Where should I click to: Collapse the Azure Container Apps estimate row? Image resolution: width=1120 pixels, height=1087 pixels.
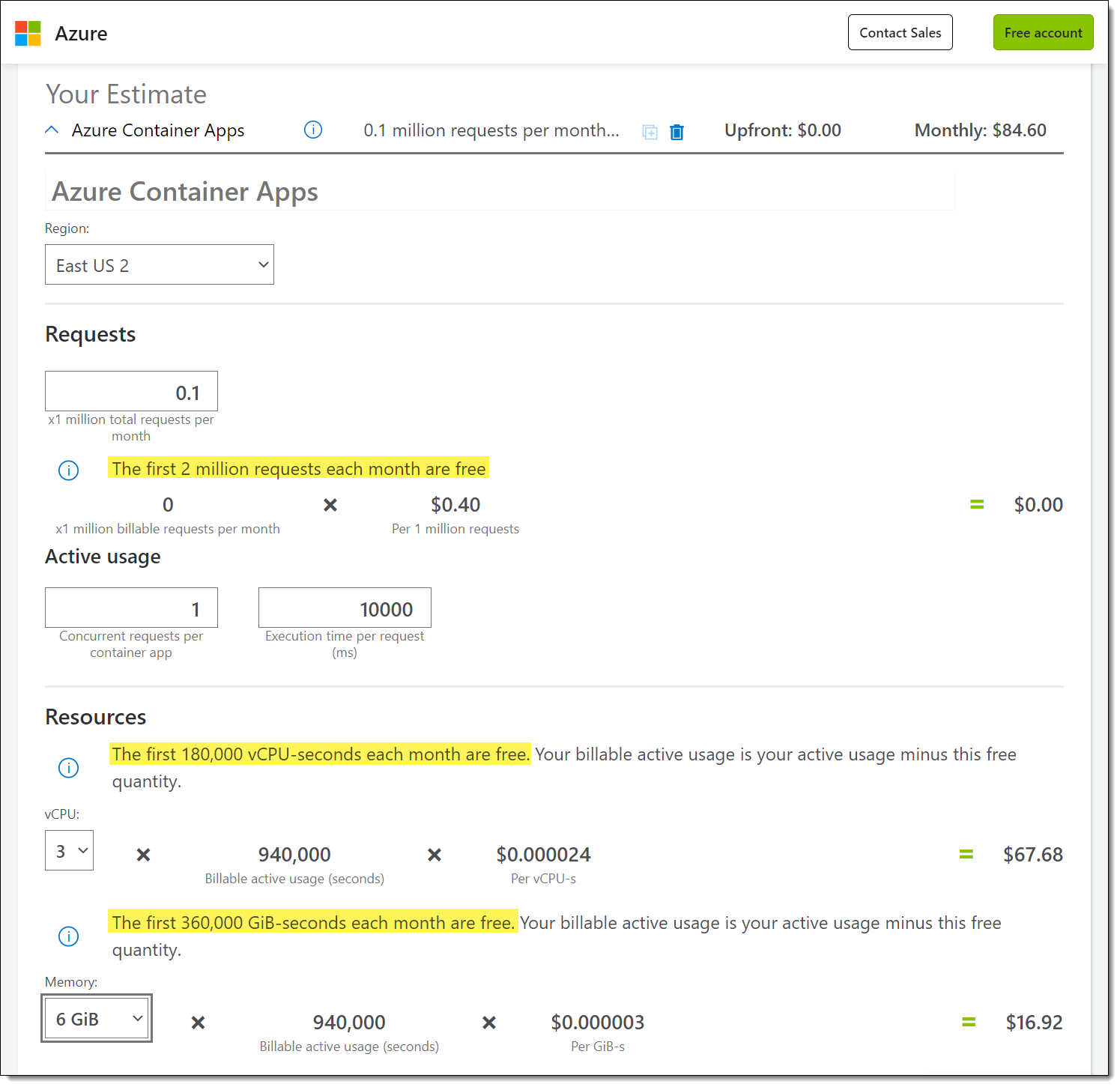(52, 130)
